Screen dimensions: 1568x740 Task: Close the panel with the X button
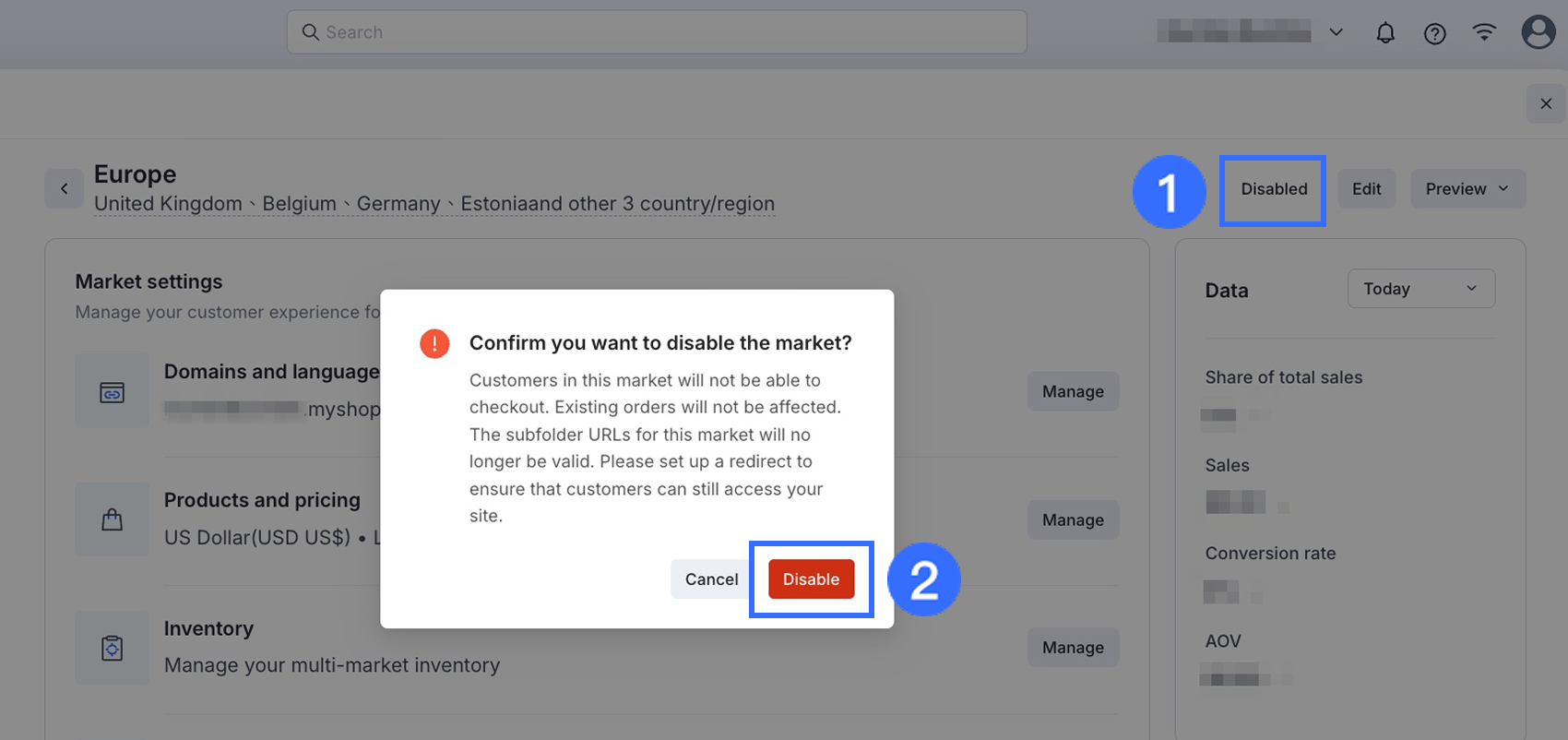point(1546,103)
